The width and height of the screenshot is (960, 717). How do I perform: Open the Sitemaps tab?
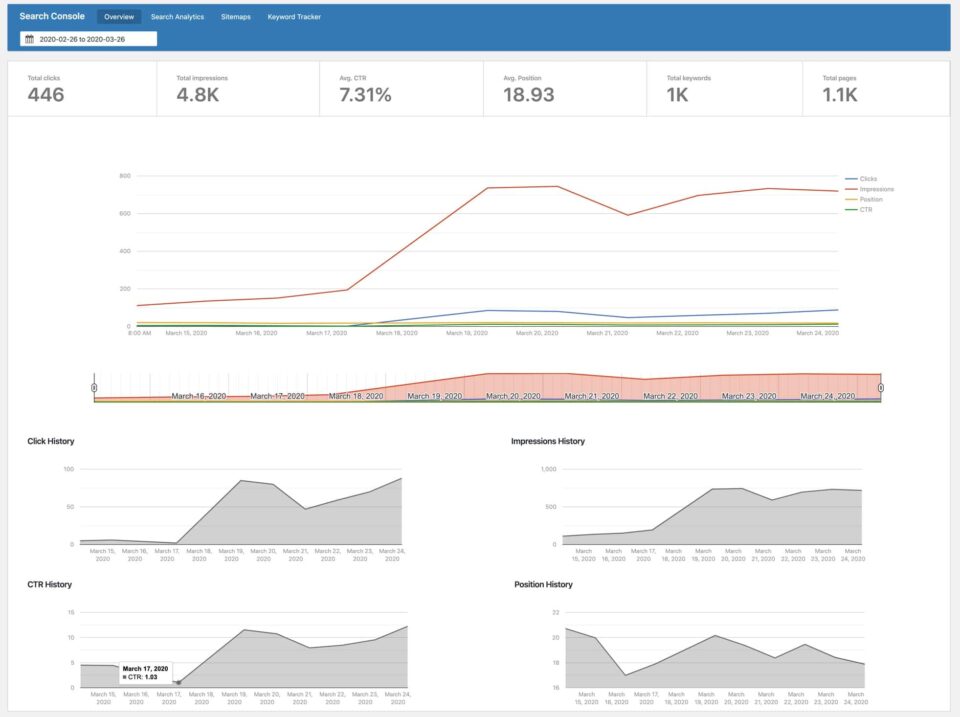point(236,17)
